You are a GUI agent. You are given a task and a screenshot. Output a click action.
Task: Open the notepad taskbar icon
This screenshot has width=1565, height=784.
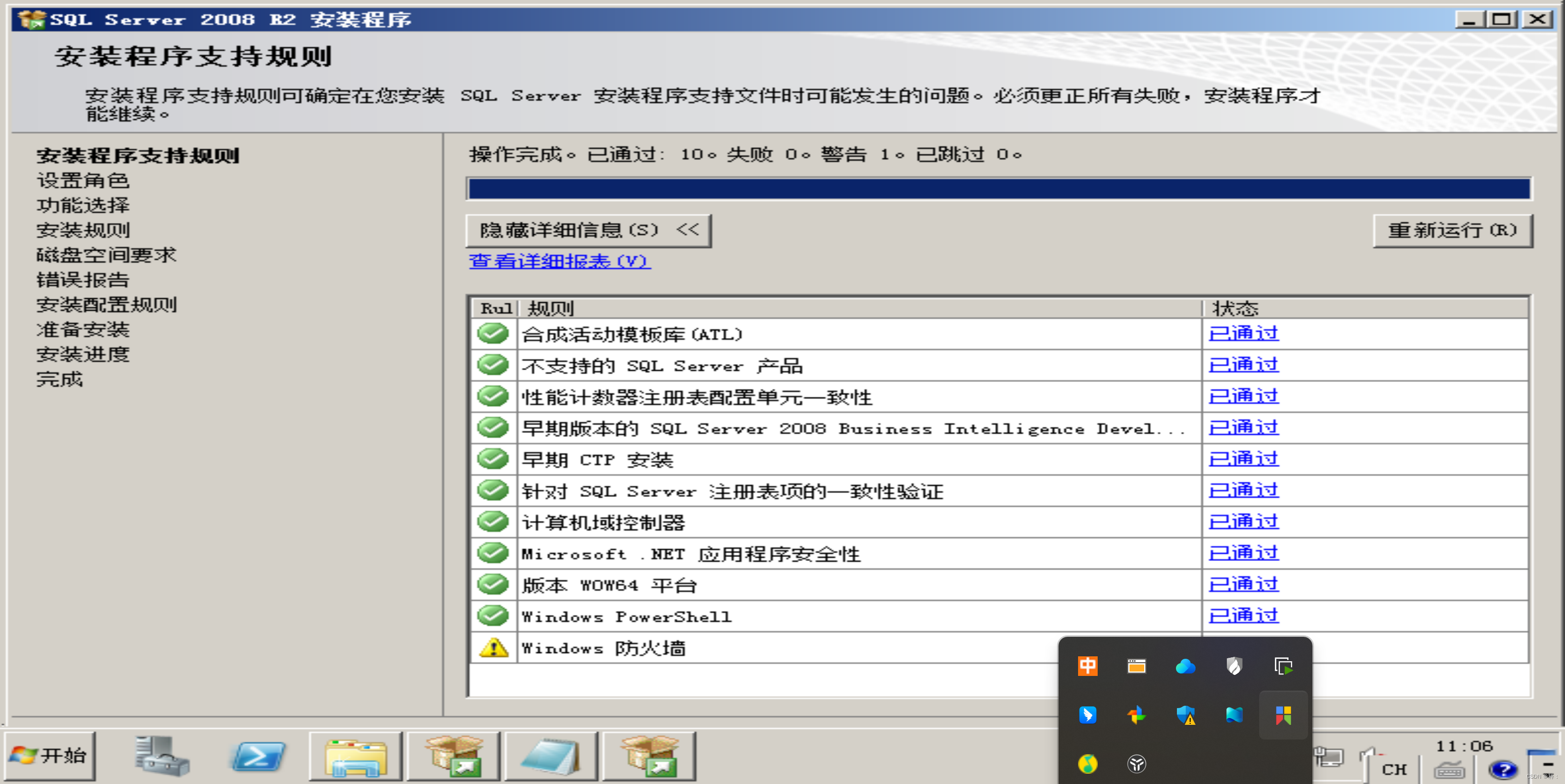552,756
